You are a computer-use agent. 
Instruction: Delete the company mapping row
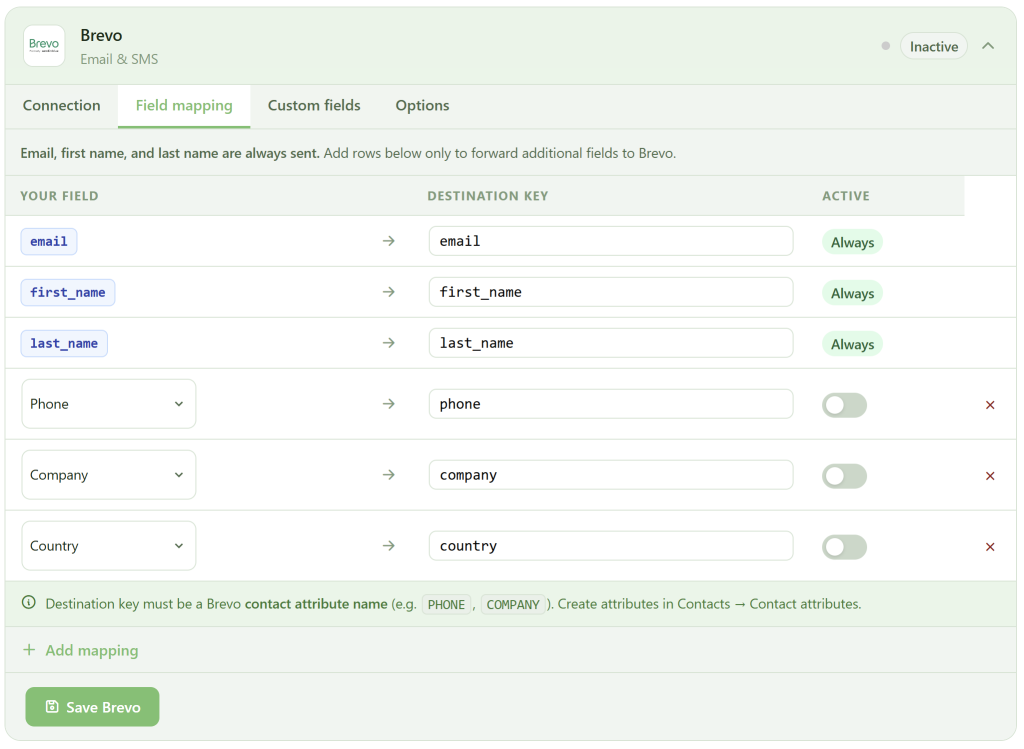[x=990, y=476]
